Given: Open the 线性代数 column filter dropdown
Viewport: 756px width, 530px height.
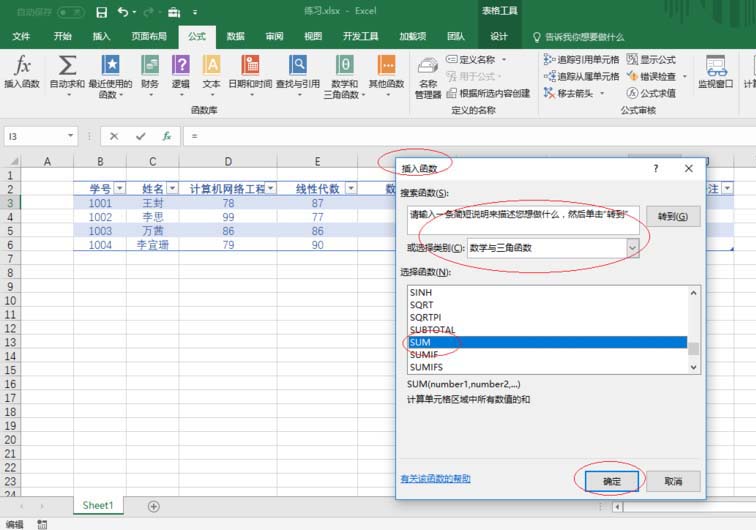Looking at the screenshot, I should click(351, 188).
